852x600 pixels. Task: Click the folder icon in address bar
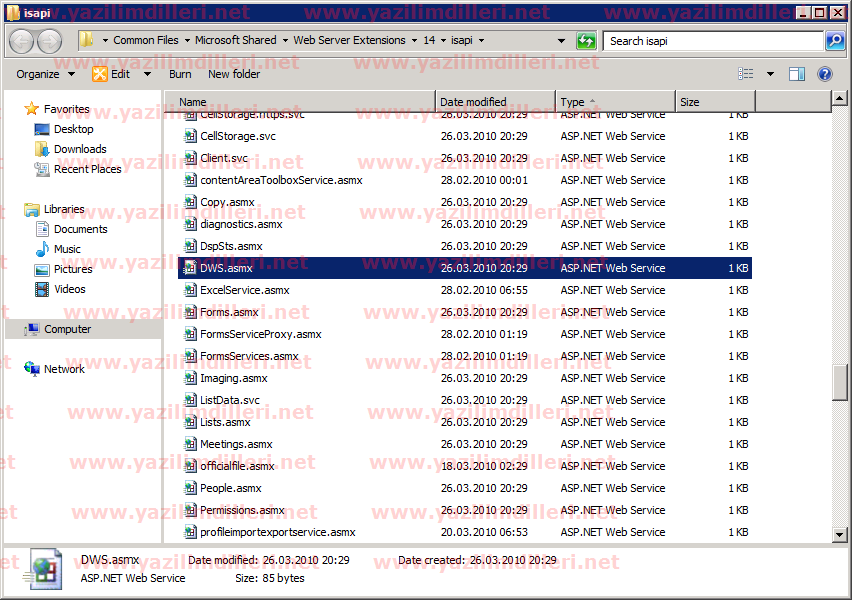86,40
